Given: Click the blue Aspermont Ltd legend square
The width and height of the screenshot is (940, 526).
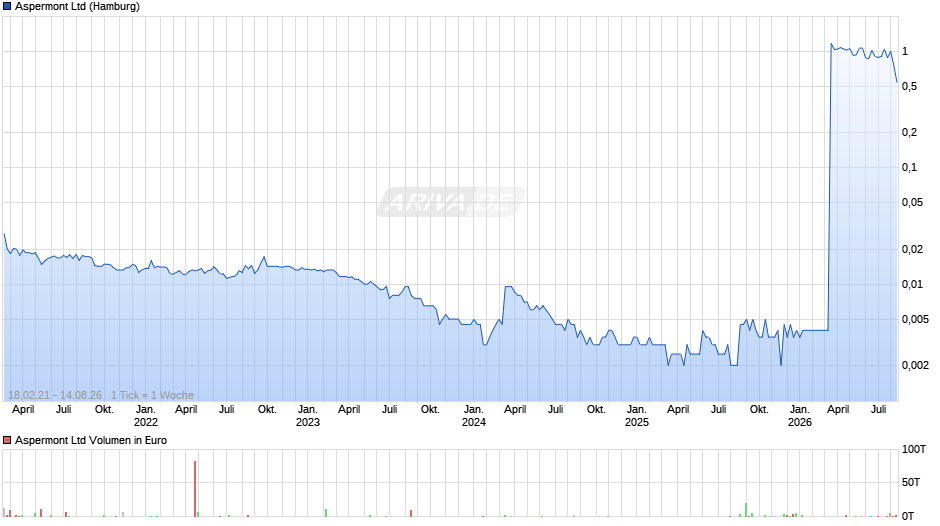Looking at the screenshot, I should (x=7, y=7).
